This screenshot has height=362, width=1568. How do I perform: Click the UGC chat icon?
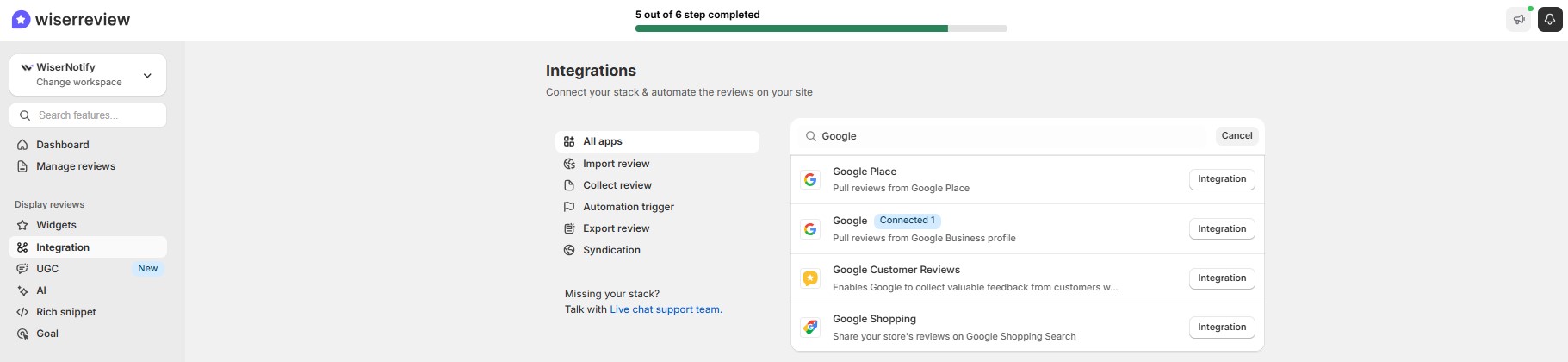pyautogui.click(x=22, y=269)
